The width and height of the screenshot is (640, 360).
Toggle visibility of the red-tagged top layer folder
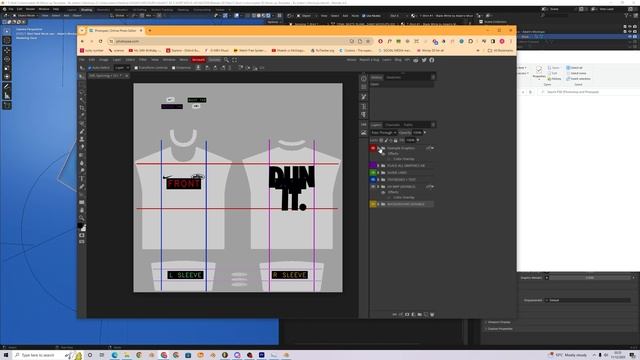point(373,148)
